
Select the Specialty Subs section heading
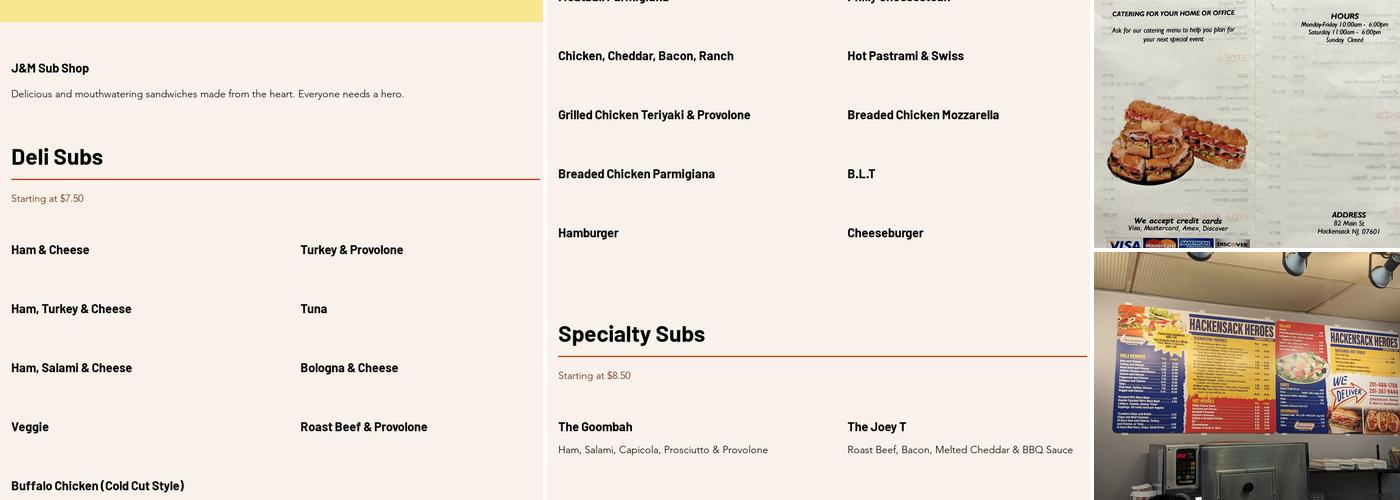(x=631, y=334)
